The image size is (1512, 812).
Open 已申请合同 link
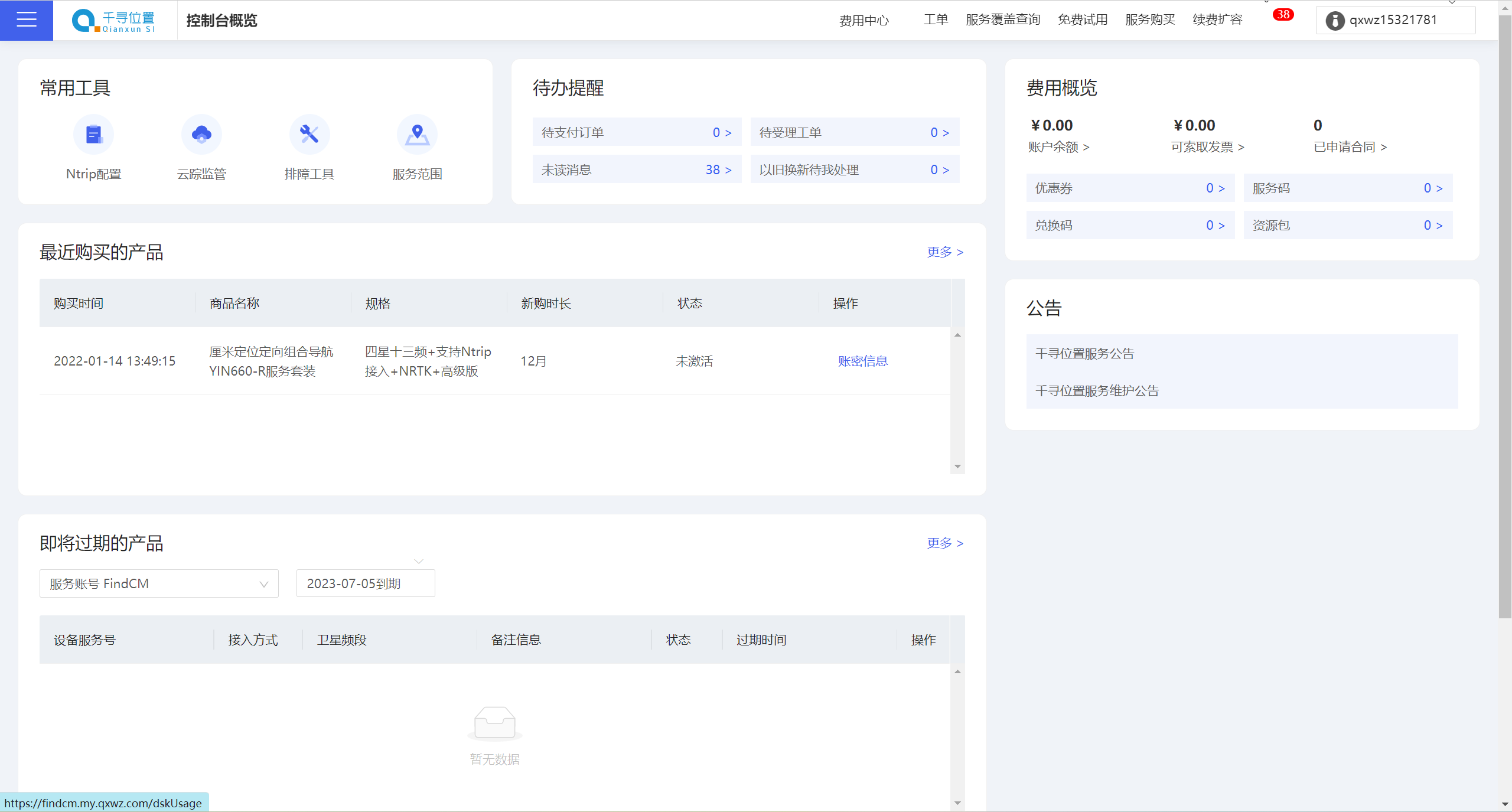coord(1350,147)
